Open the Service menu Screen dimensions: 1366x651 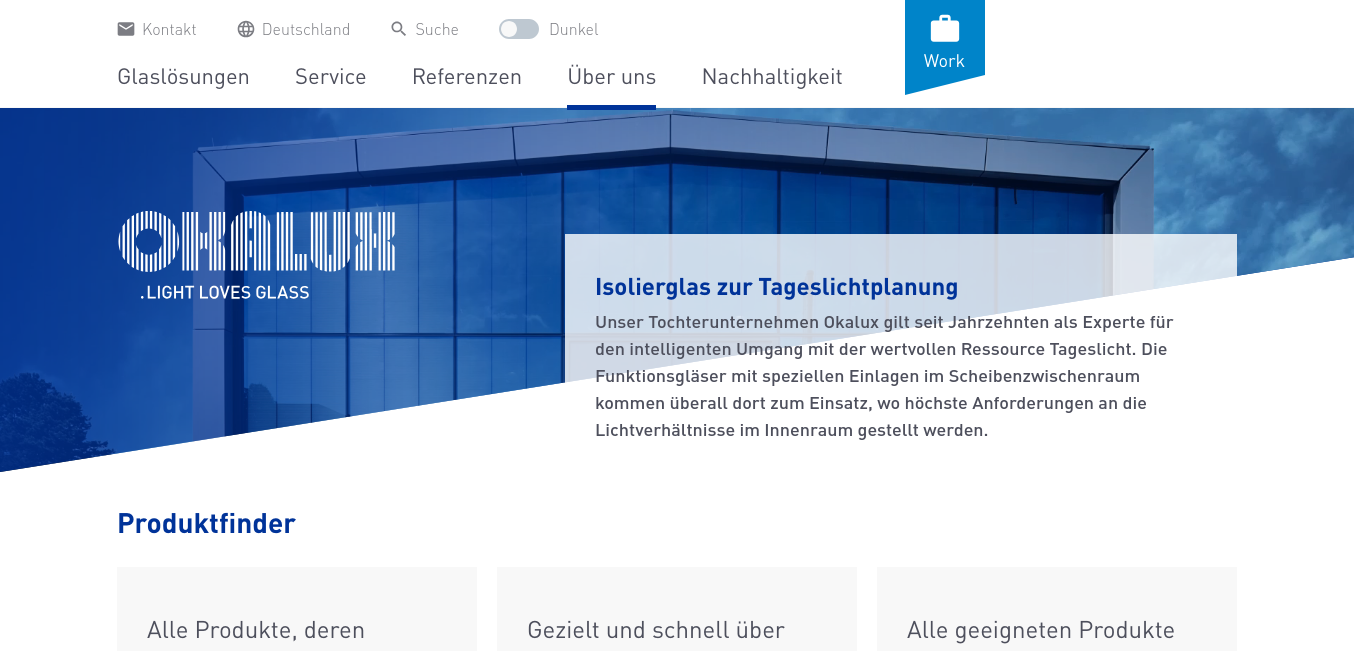point(331,77)
